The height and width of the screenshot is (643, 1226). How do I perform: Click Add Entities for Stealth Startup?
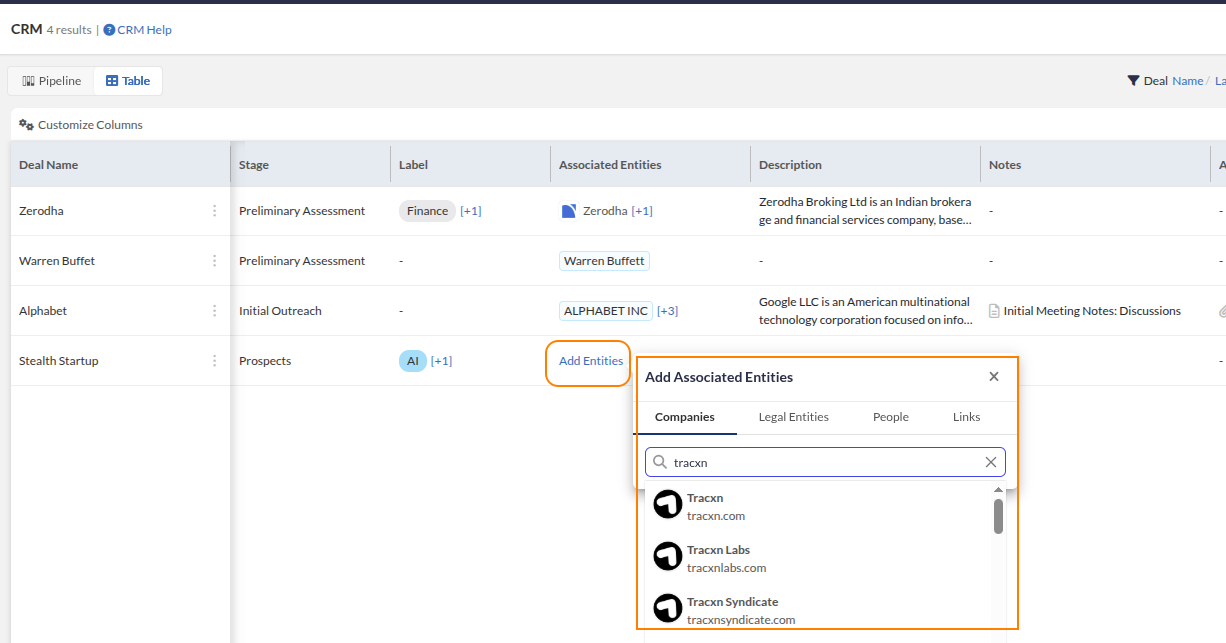click(590, 361)
